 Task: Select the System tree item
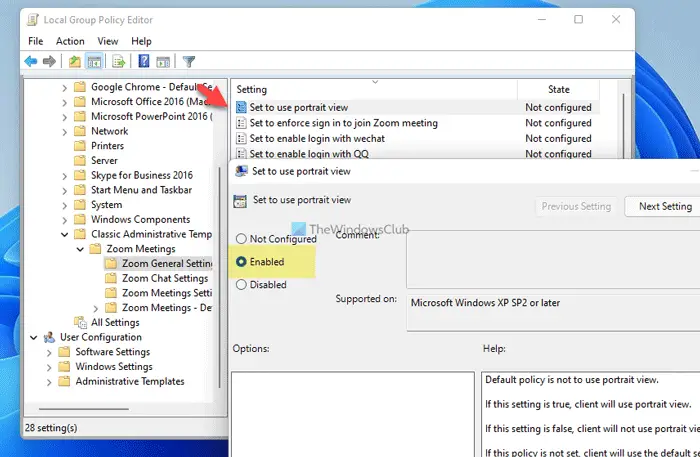[x=106, y=204]
